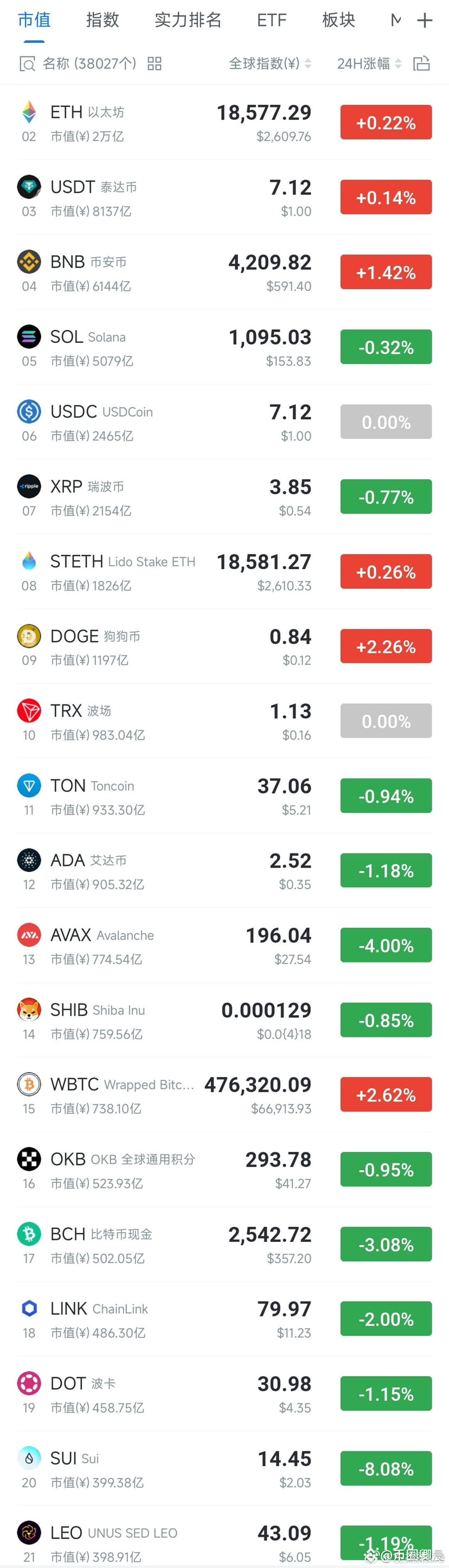This screenshot has height=1568, width=449.
Task: Toggle the gray 0.00% button for TRX
Action: click(386, 721)
